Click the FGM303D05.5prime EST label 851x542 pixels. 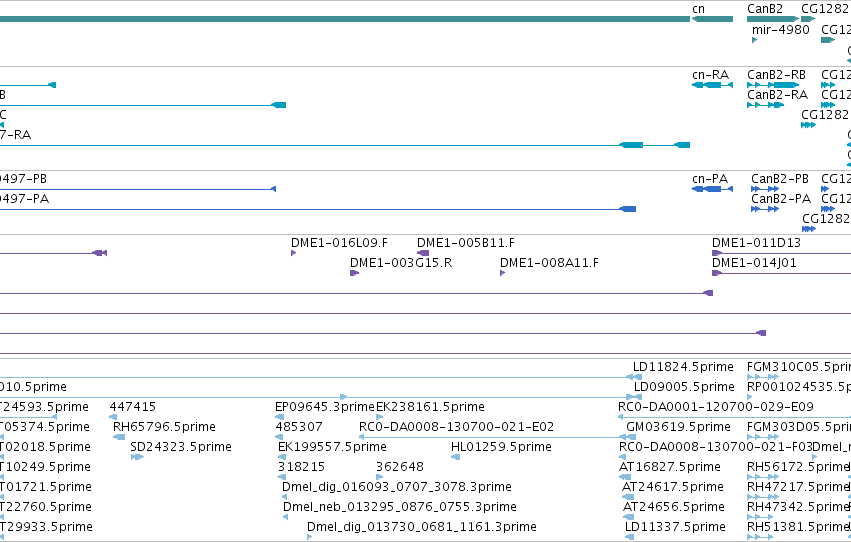799,427
